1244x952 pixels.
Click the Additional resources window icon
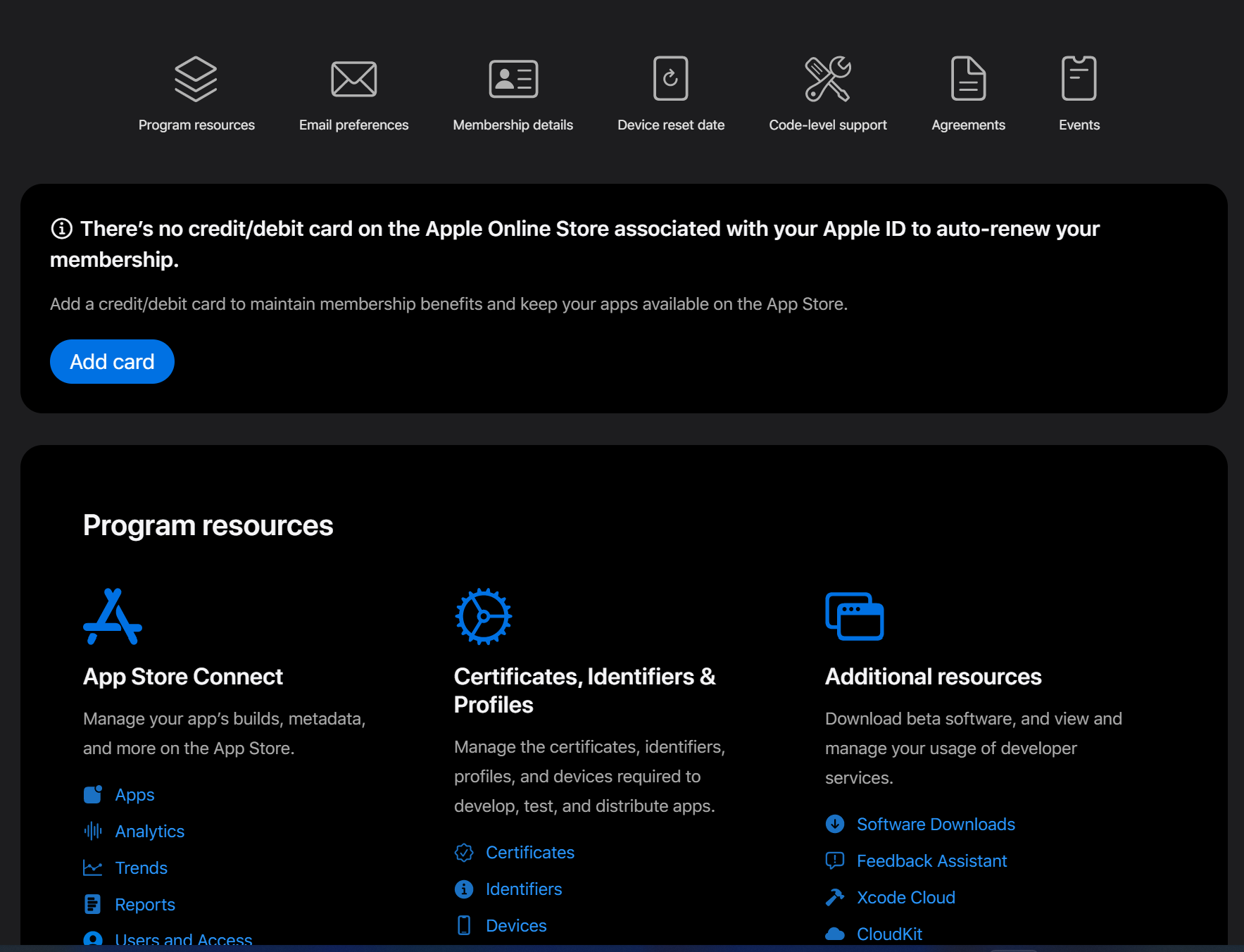[x=855, y=616]
